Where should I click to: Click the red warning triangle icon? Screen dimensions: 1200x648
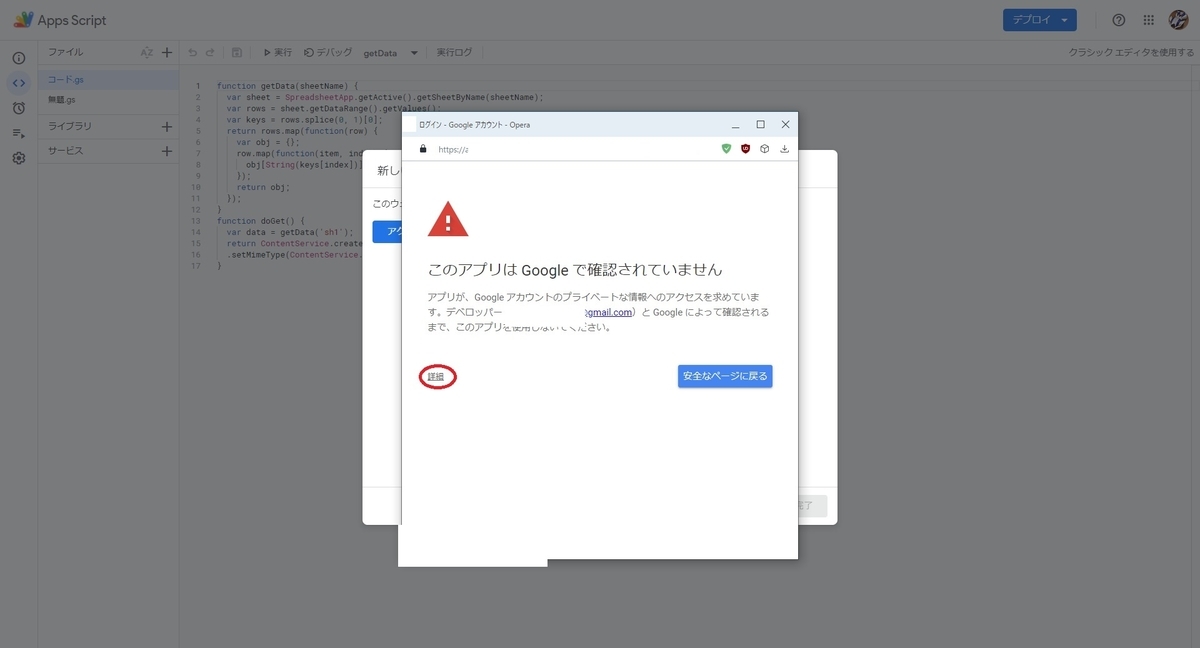click(447, 219)
